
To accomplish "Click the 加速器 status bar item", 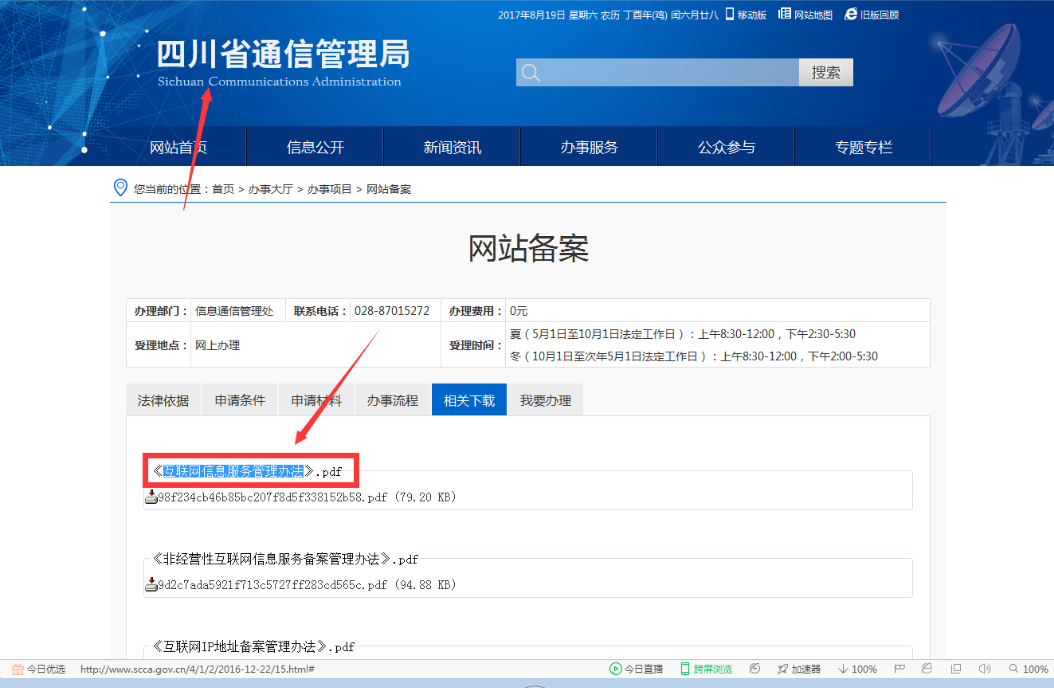I will 798,669.
